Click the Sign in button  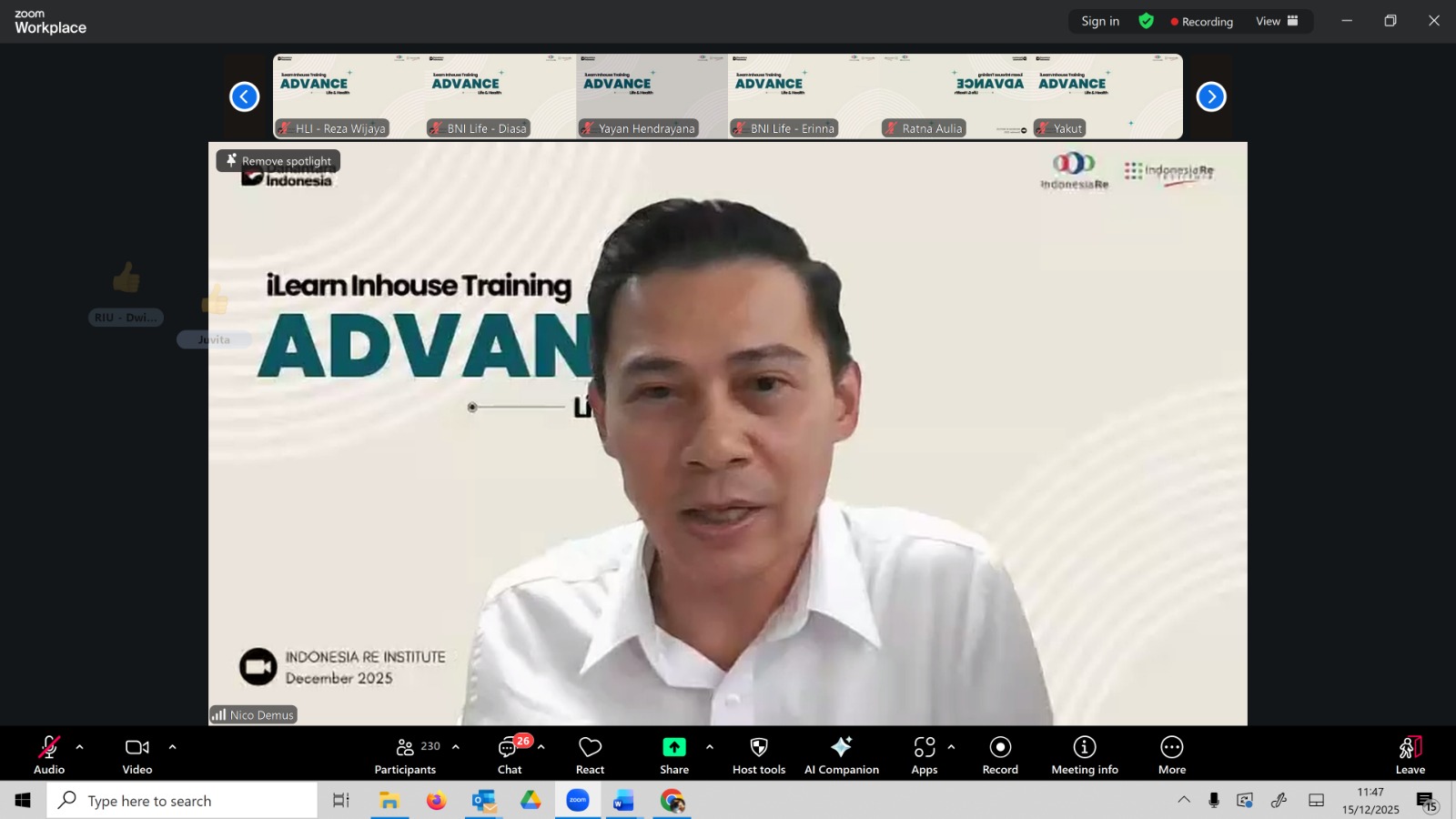[1100, 21]
